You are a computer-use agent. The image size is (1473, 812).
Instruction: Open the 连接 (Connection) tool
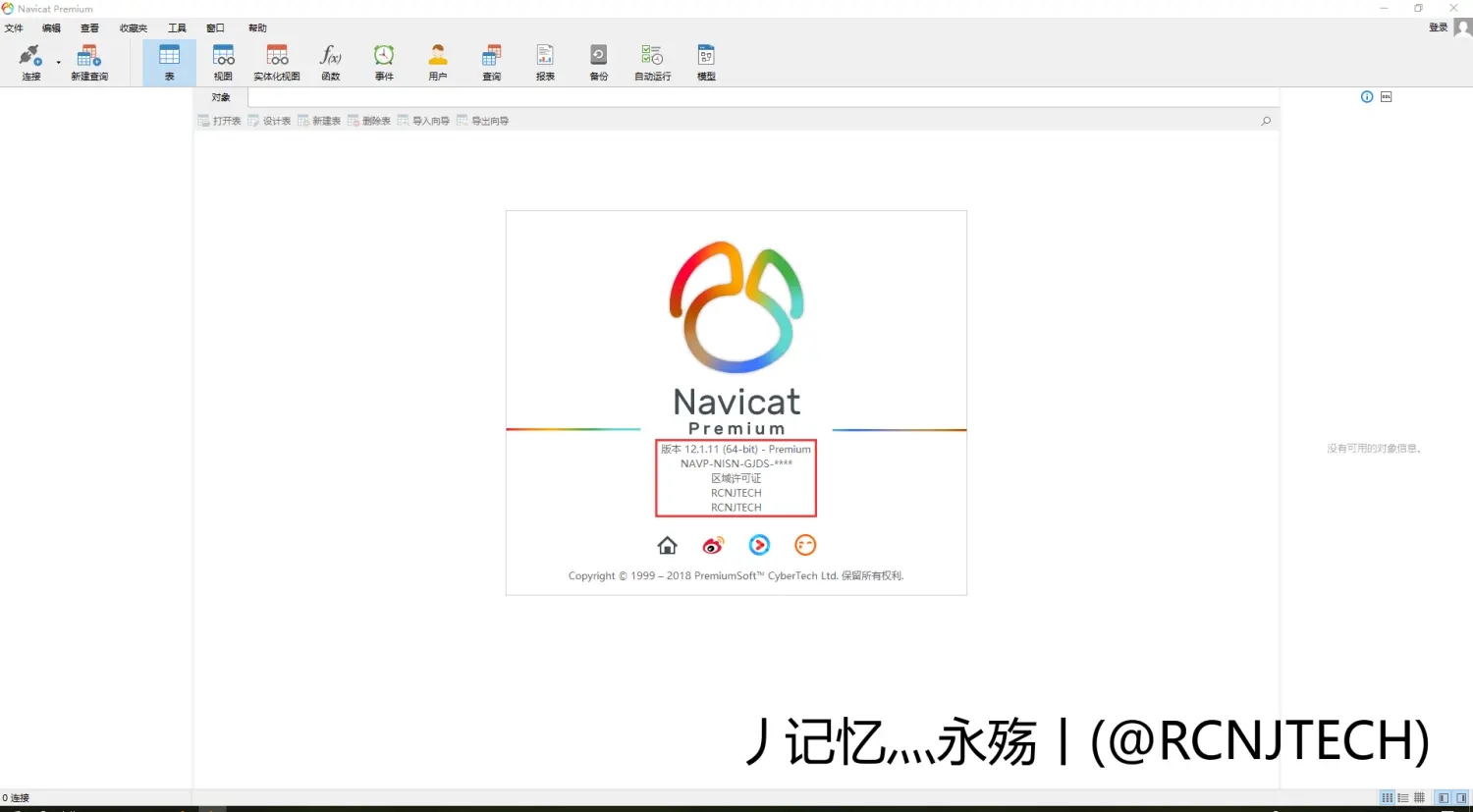tap(30, 62)
